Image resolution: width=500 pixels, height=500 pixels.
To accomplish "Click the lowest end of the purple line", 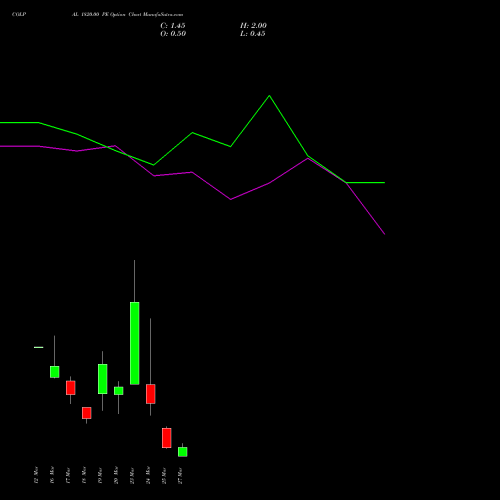I will (384, 234).
